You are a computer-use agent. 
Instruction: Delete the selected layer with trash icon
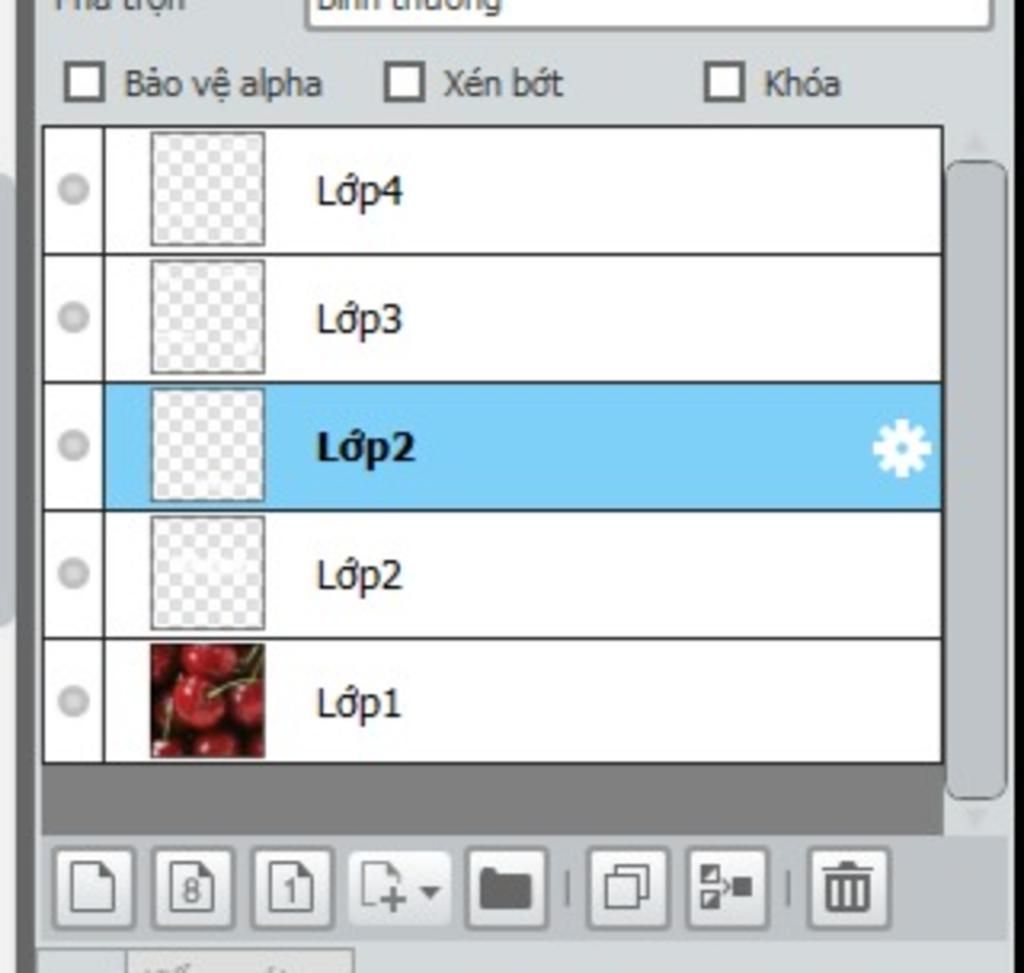(848, 888)
